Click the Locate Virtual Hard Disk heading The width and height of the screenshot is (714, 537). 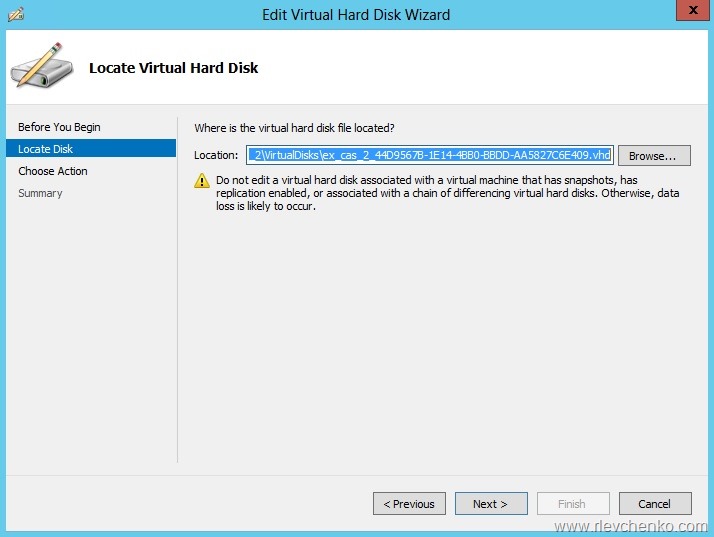[x=174, y=68]
